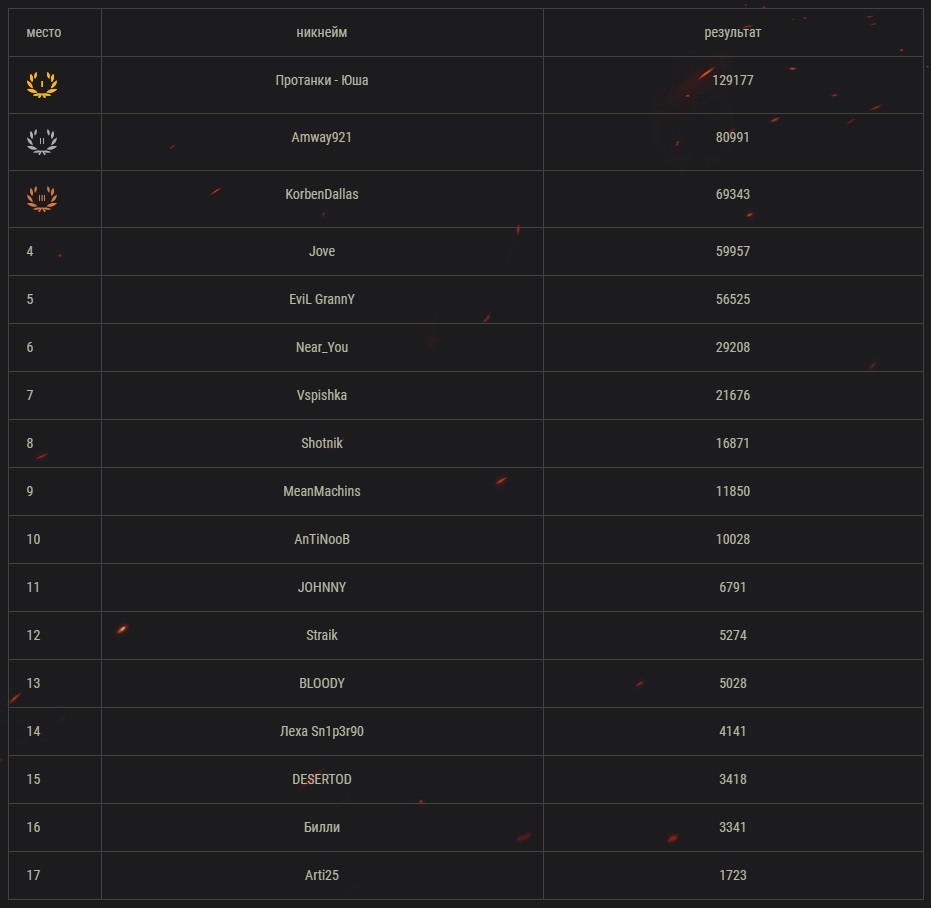This screenshot has width=931, height=908.
Task: Click the silver second-place laurel icon
Action: click(x=42, y=142)
